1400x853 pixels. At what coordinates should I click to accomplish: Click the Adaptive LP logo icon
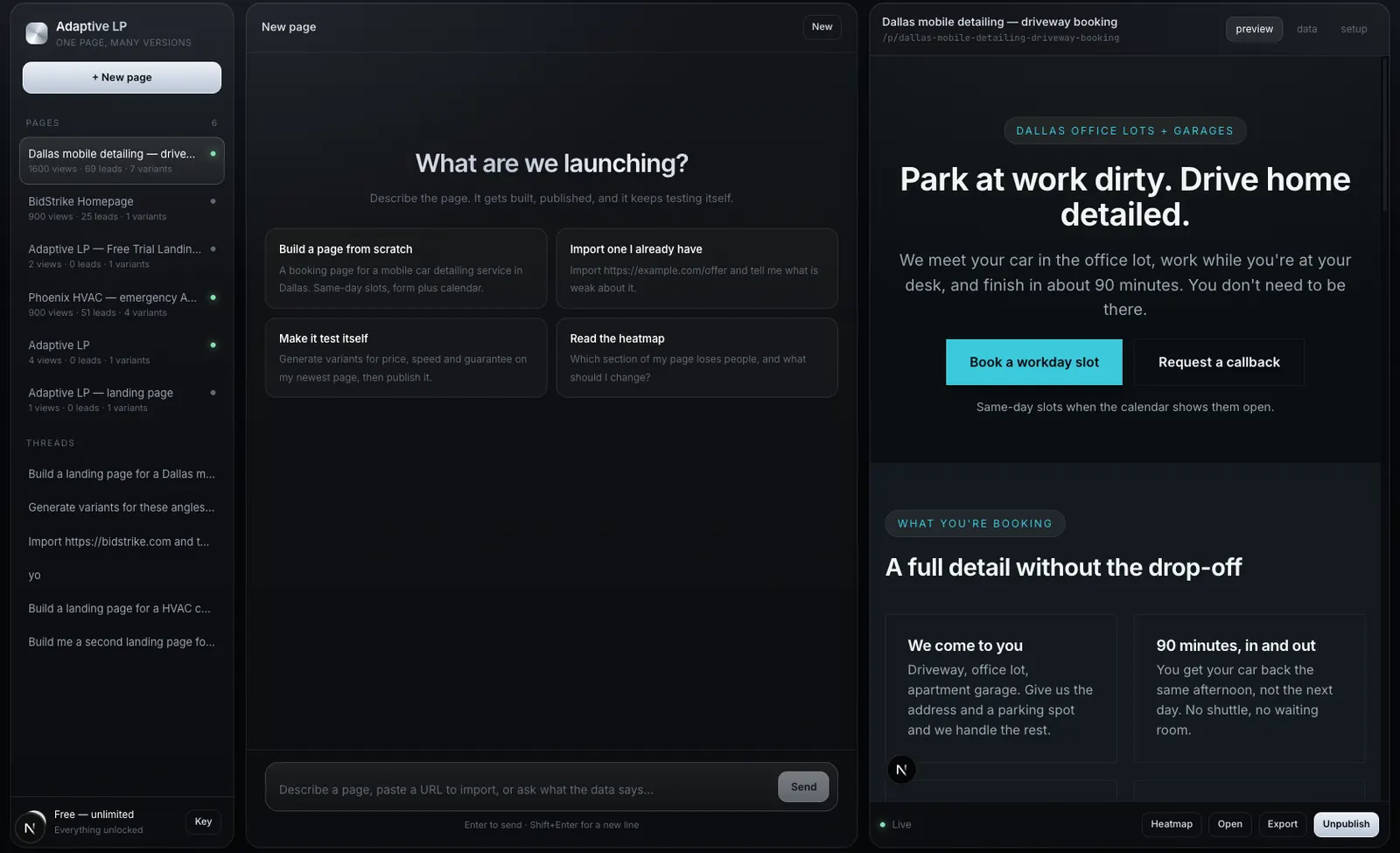[x=37, y=33]
